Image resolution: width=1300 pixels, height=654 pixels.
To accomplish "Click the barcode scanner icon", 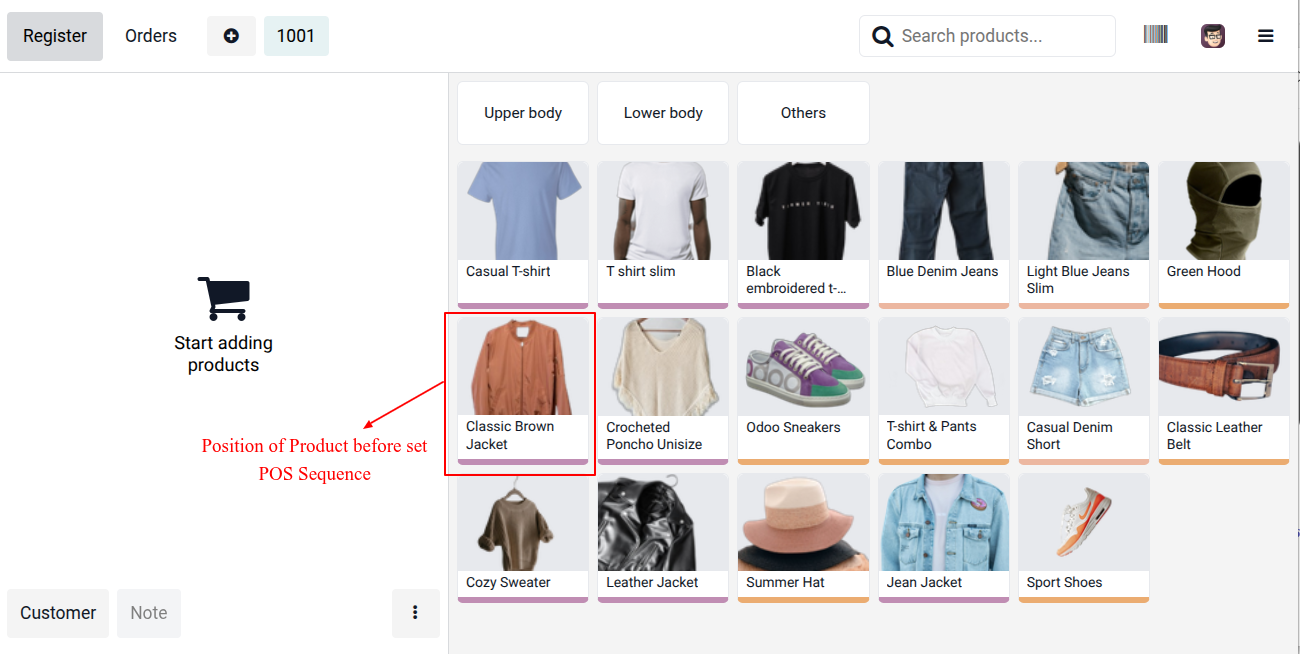I will tap(1155, 35).
